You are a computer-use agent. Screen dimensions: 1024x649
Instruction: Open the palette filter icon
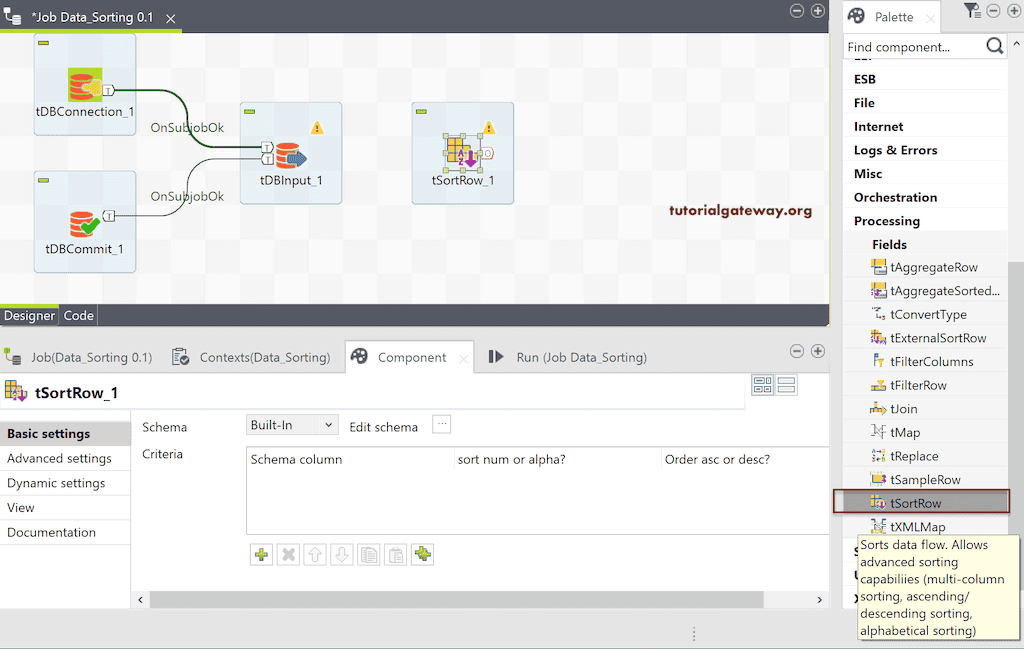tap(971, 10)
